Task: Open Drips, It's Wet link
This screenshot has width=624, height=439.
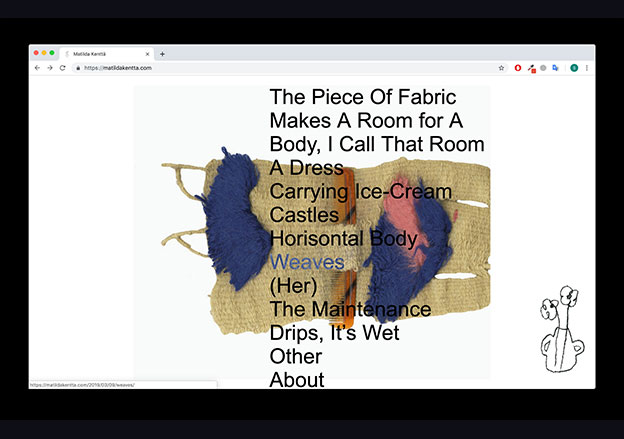Action: coord(334,333)
